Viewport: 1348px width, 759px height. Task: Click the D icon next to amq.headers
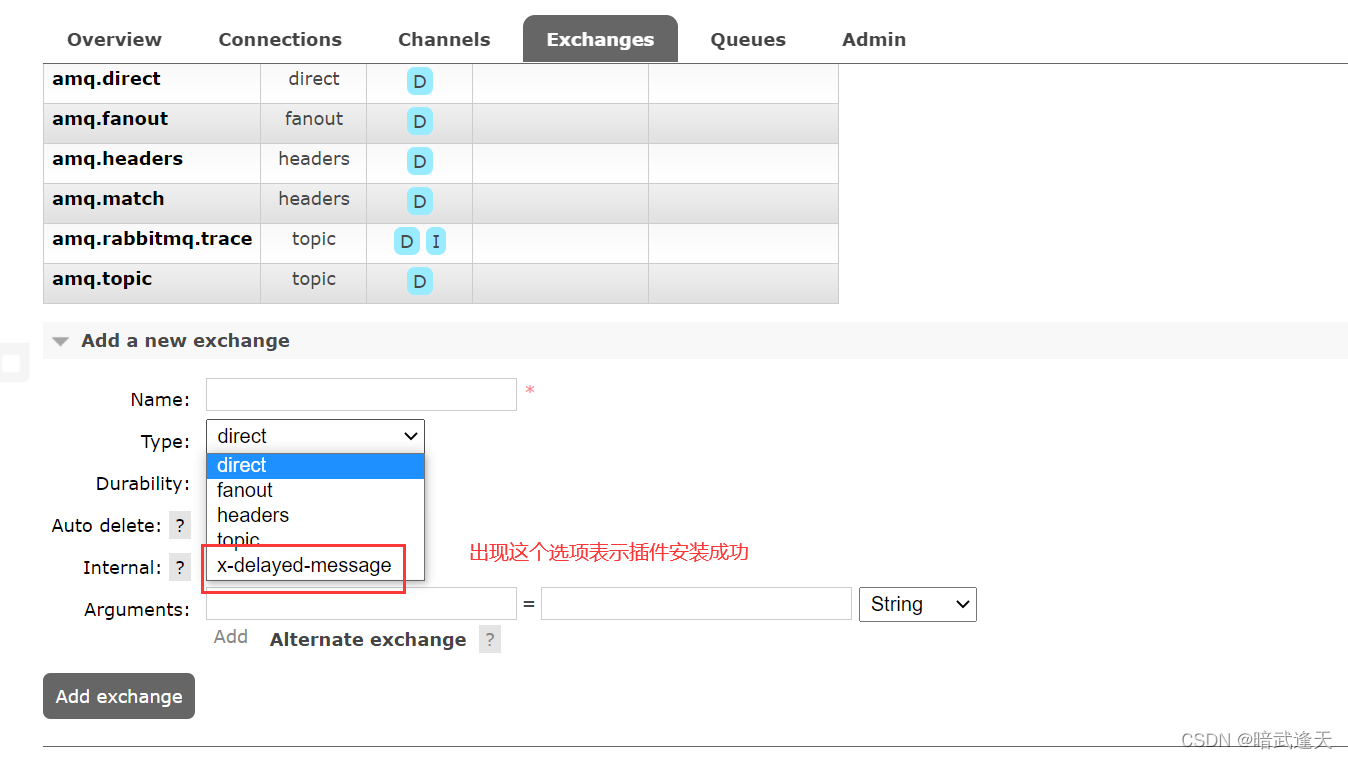419,161
